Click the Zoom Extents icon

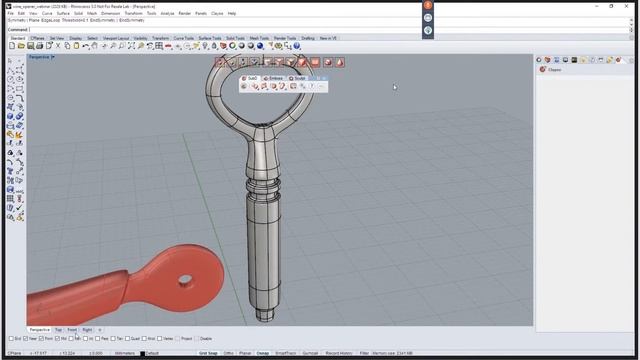(131, 46)
